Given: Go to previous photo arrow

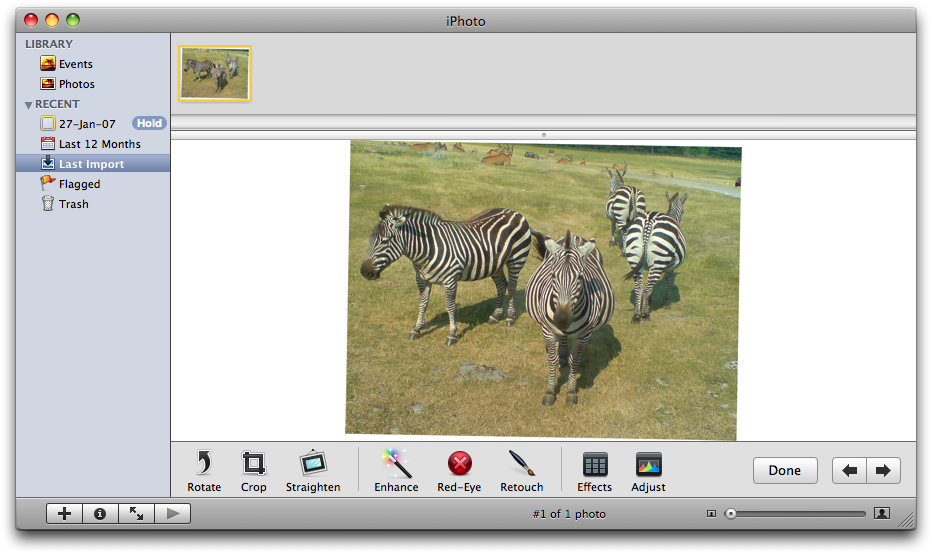Looking at the screenshot, I should click(x=850, y=471).
